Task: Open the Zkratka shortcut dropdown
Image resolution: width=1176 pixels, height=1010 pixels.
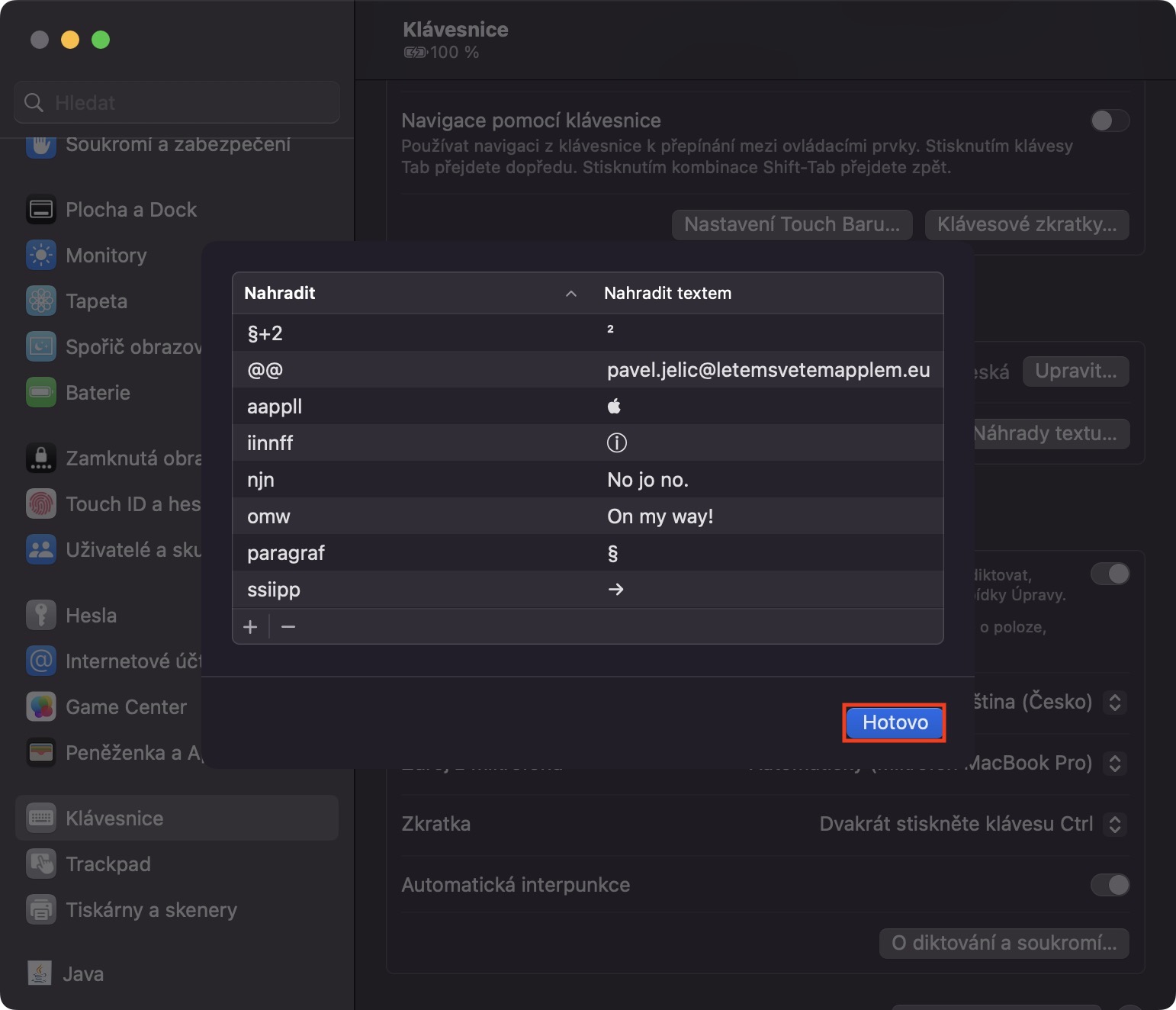Action: tap(1114, 824)
